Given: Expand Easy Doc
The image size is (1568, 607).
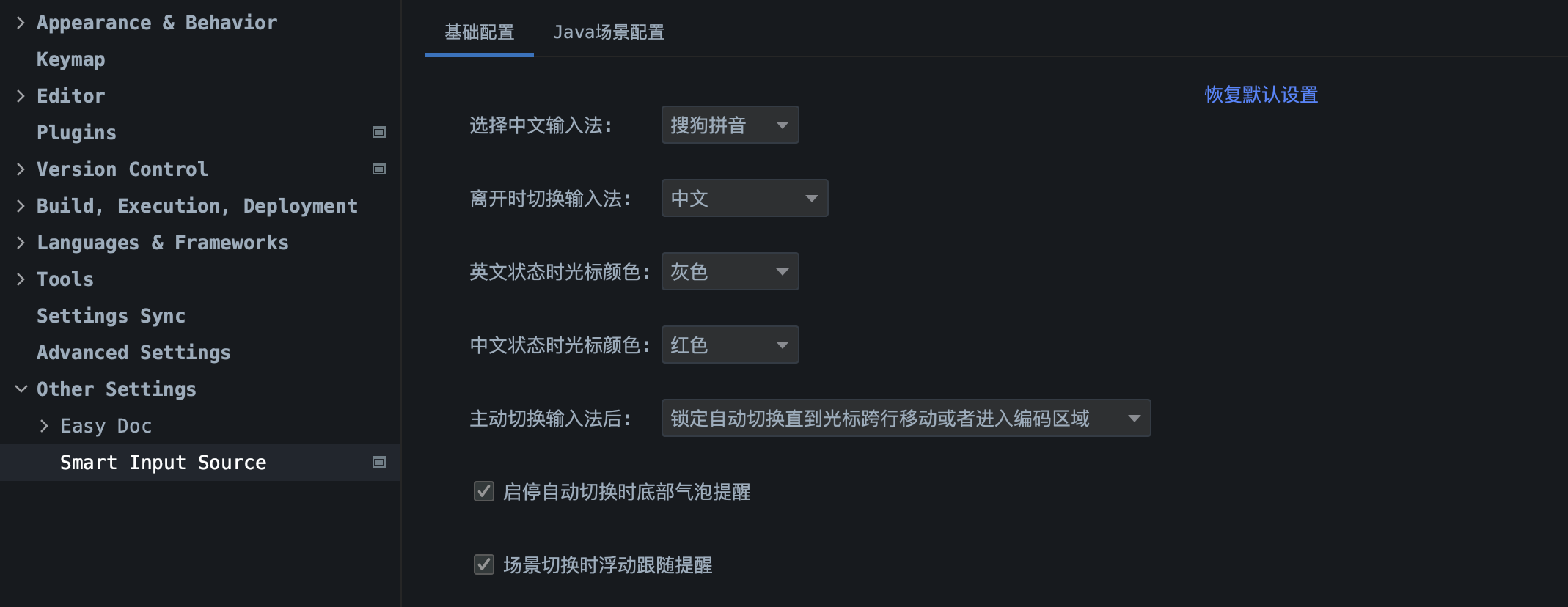Looking at the screenshot, I should [x=44, y=425].
